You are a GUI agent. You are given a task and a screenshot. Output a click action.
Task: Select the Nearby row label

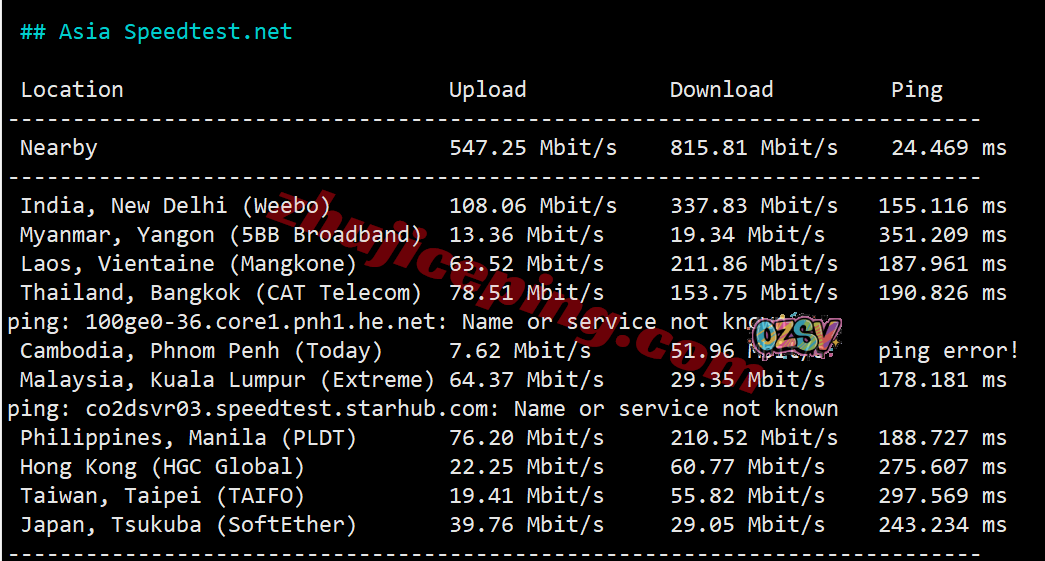click(59, 148)
